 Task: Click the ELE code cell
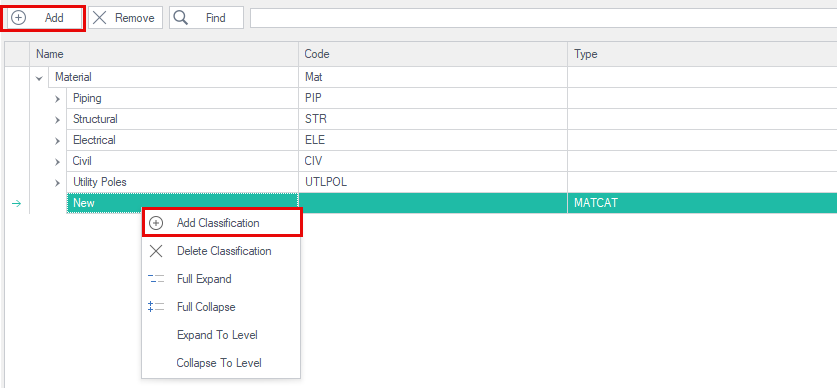[433, 140]
